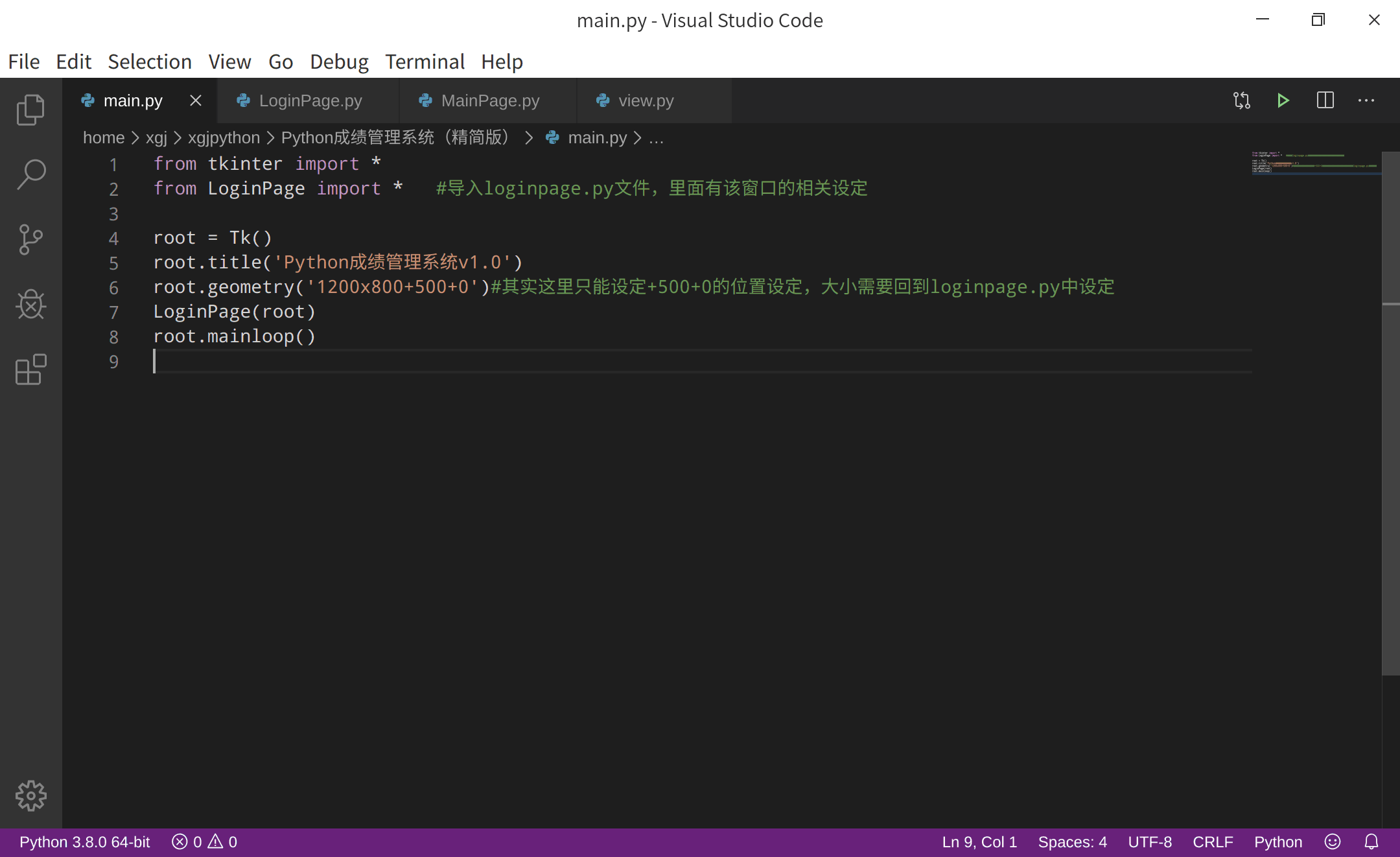Open the notifications bell
Viewport: 1400px width, 857px height.
click(x=1372, y=841)
